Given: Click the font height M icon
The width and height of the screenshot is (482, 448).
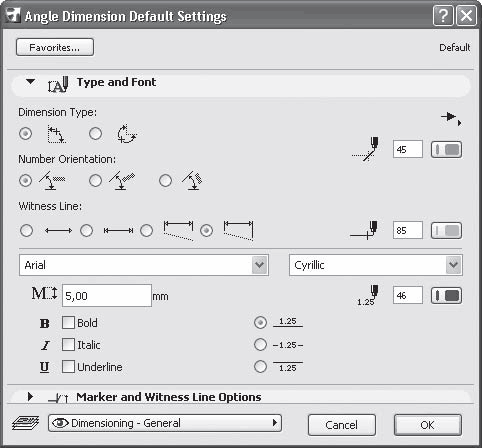Looking at the screenshot, I should [44, 294].
